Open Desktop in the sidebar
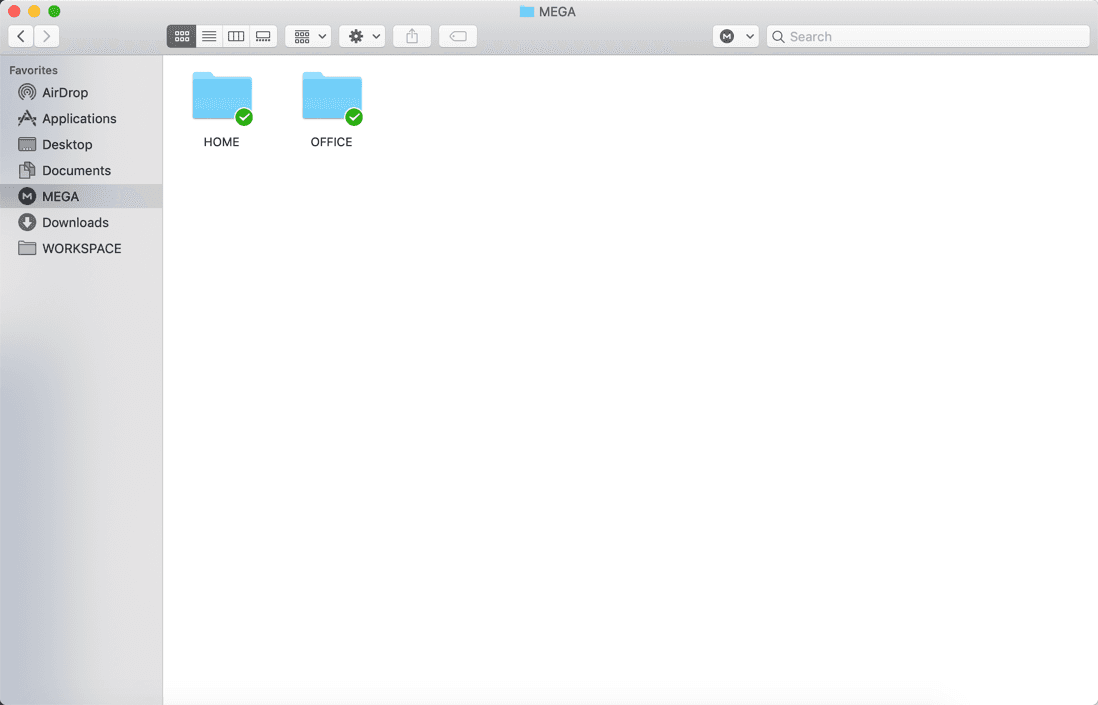The height and width of the screenshot is (705, 1098). click(81, 144)
